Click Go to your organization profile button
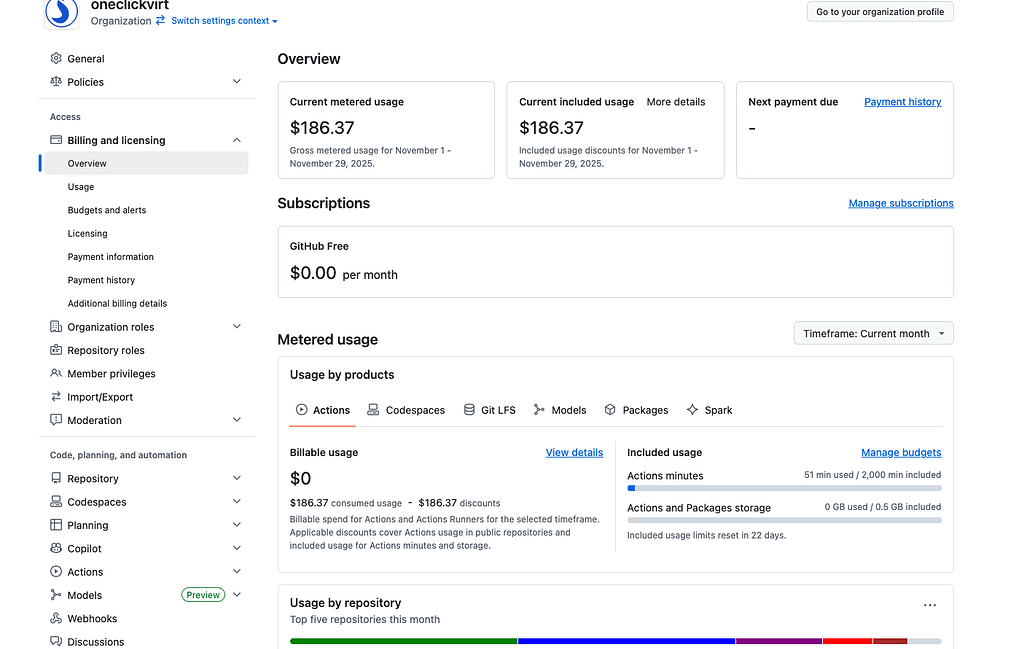The height and width of the screenshot is (649, 1035). pos(880,12)
